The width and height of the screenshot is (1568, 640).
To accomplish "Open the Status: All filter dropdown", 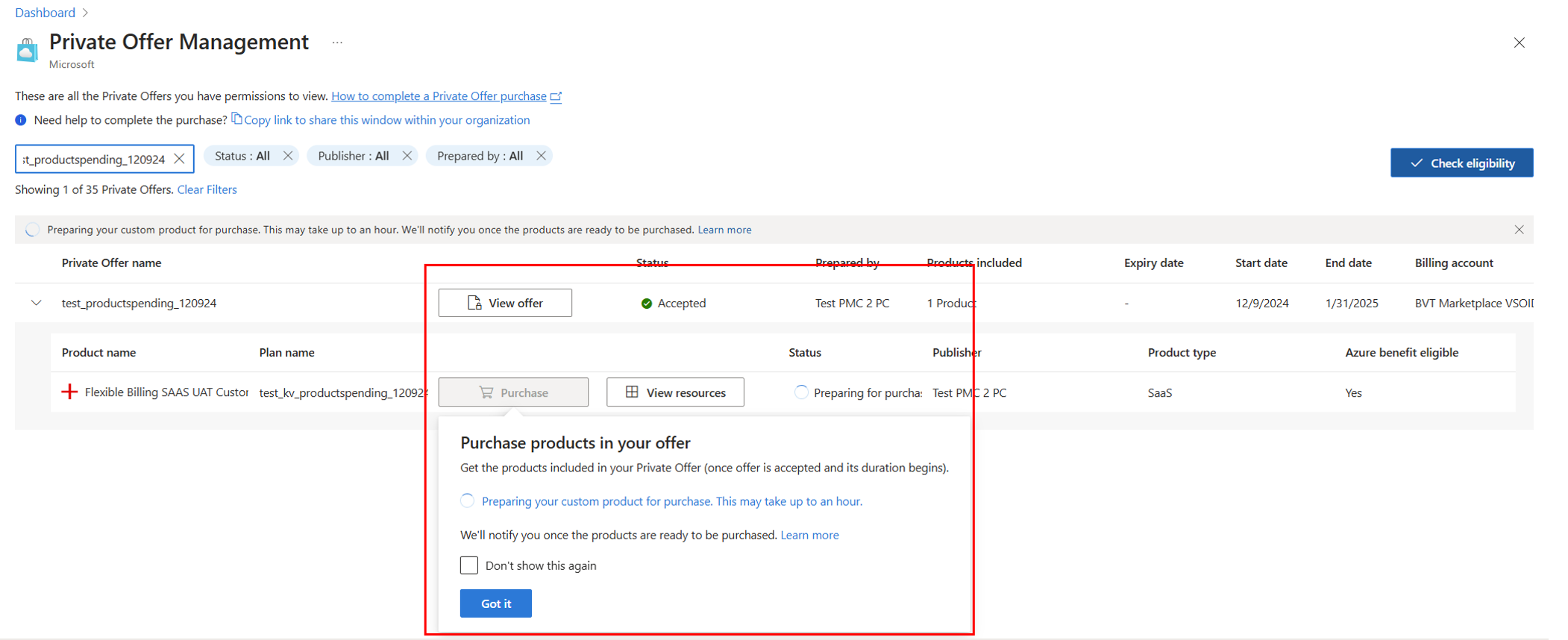I will tap(242, 156).
